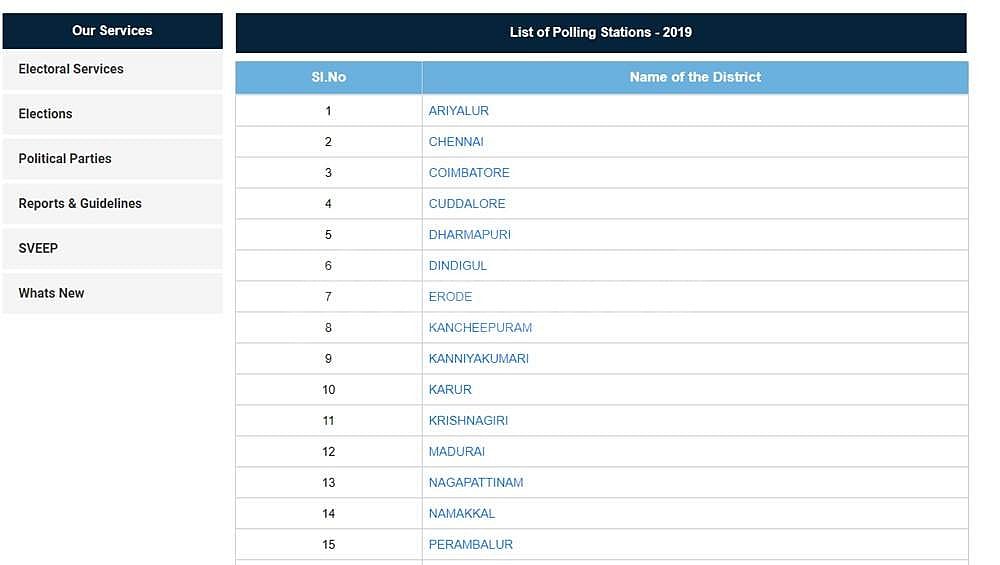Select the MADURAI district link
1000x565 pixels.
point(457,452)
